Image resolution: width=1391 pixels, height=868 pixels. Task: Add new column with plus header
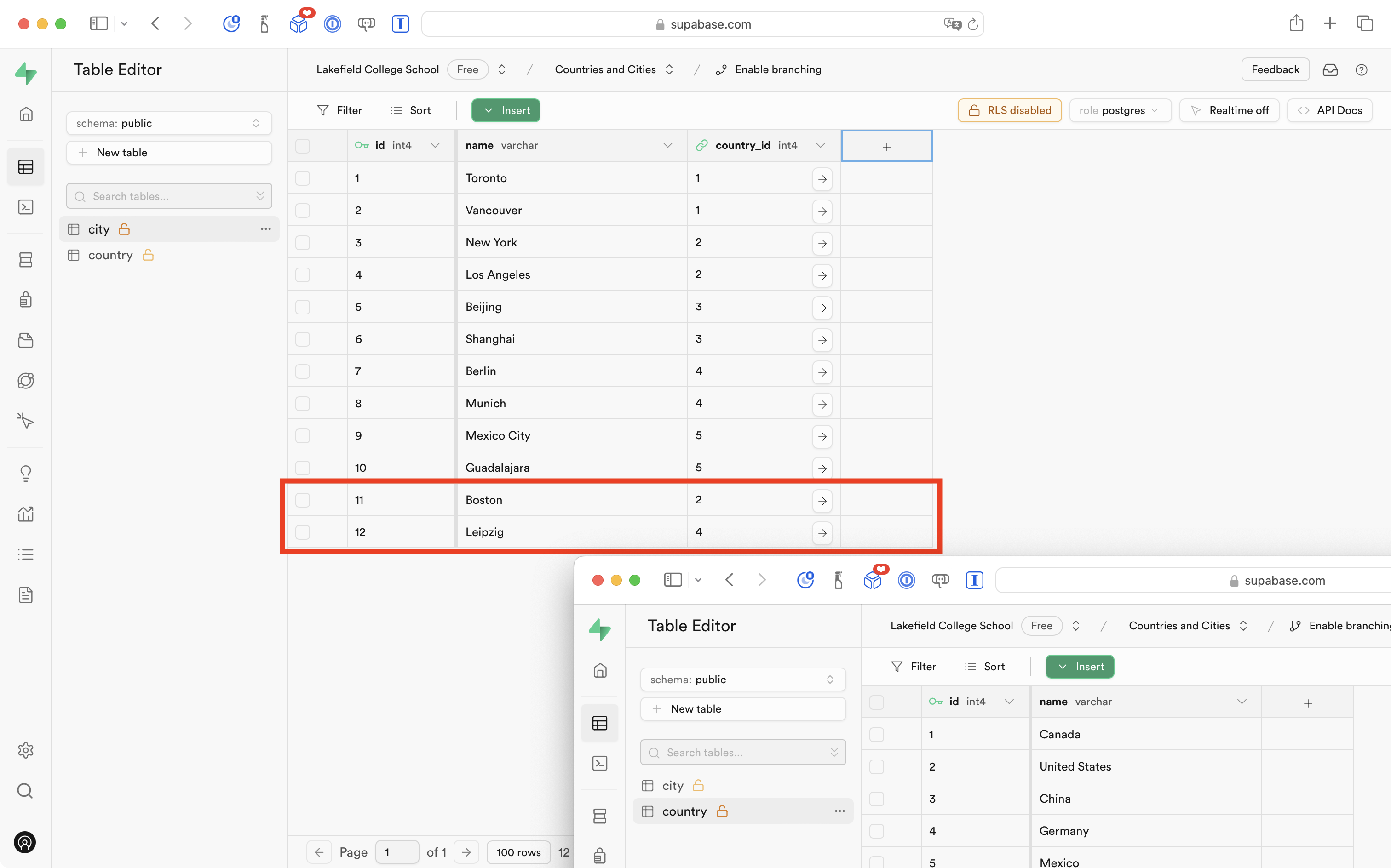pos(886,146)
